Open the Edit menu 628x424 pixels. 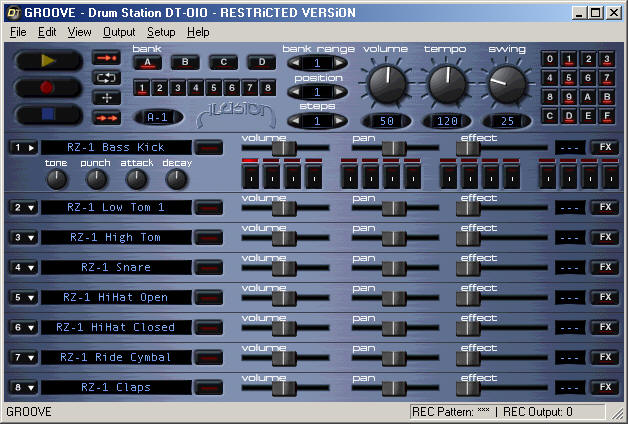click(x=47, y=32)
